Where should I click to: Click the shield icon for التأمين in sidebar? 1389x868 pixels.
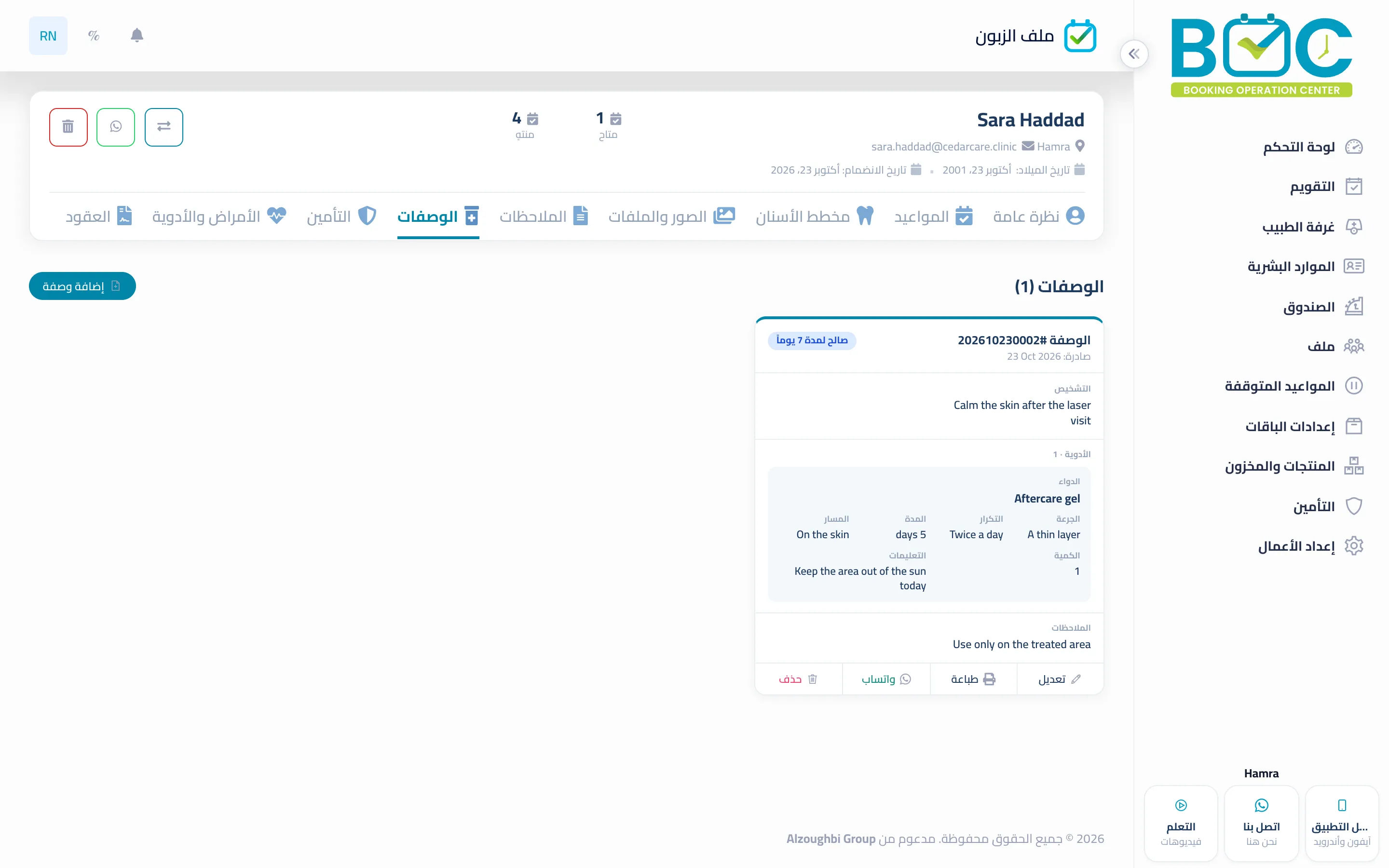1353,506
